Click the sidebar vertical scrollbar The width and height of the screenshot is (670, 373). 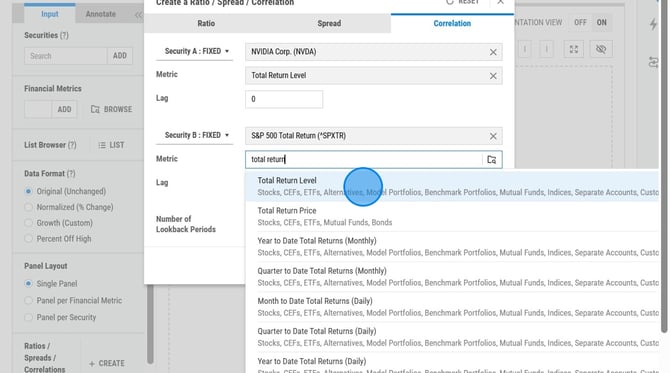pyautogui.click(x=150, y=325)
